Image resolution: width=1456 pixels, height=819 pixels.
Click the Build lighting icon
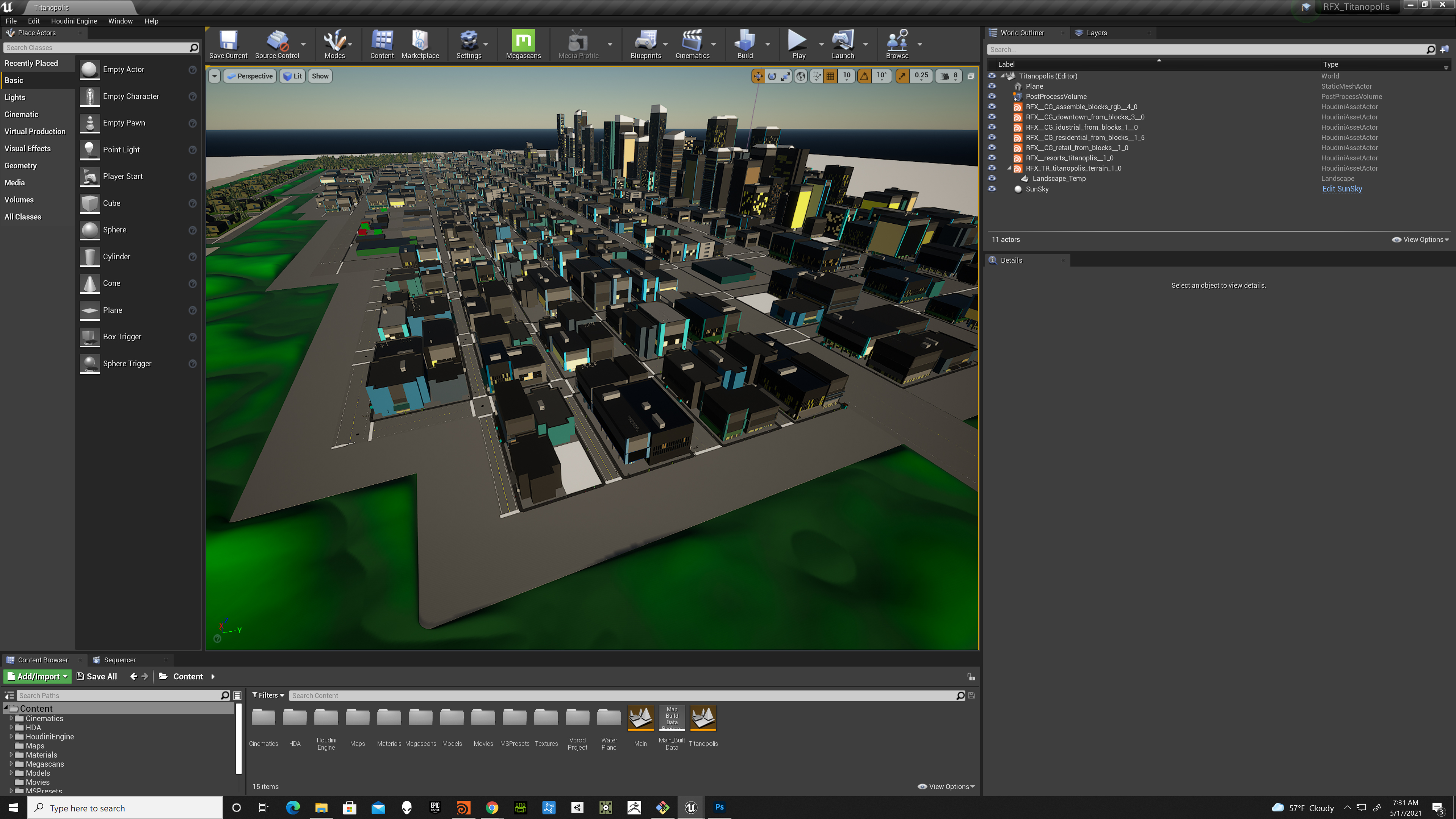pos(745,44)
